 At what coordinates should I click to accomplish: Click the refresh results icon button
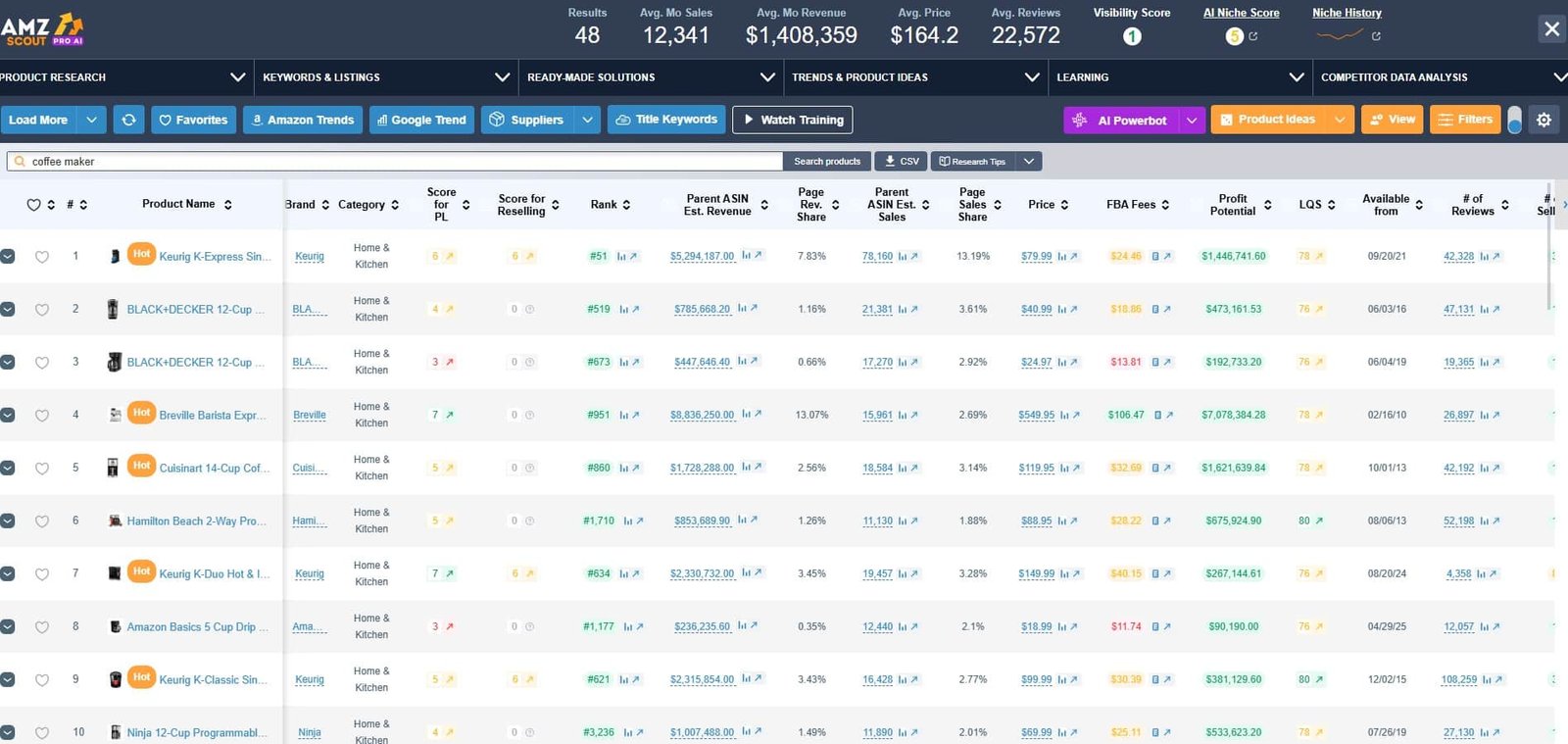[128, 120]
